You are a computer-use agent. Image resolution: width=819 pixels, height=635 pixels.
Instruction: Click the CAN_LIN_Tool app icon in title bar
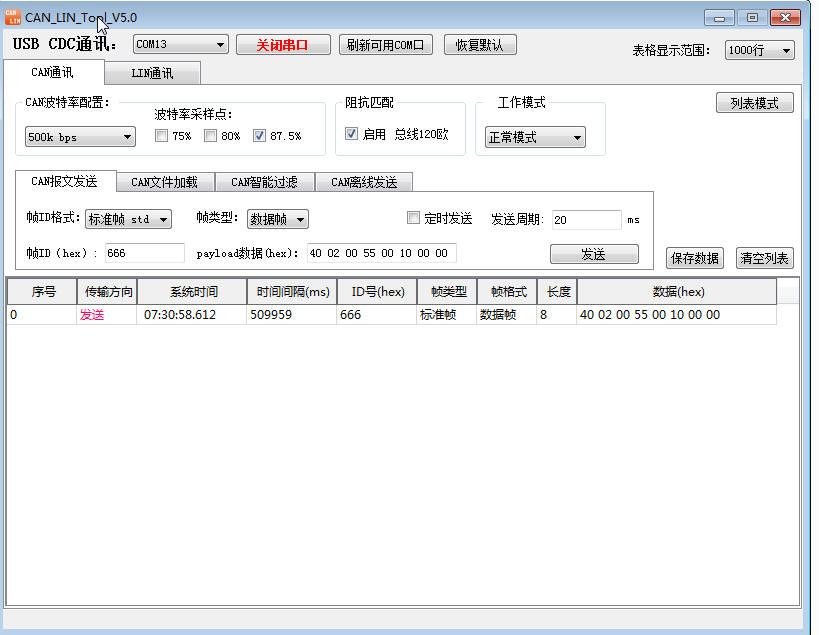[13, 17]
